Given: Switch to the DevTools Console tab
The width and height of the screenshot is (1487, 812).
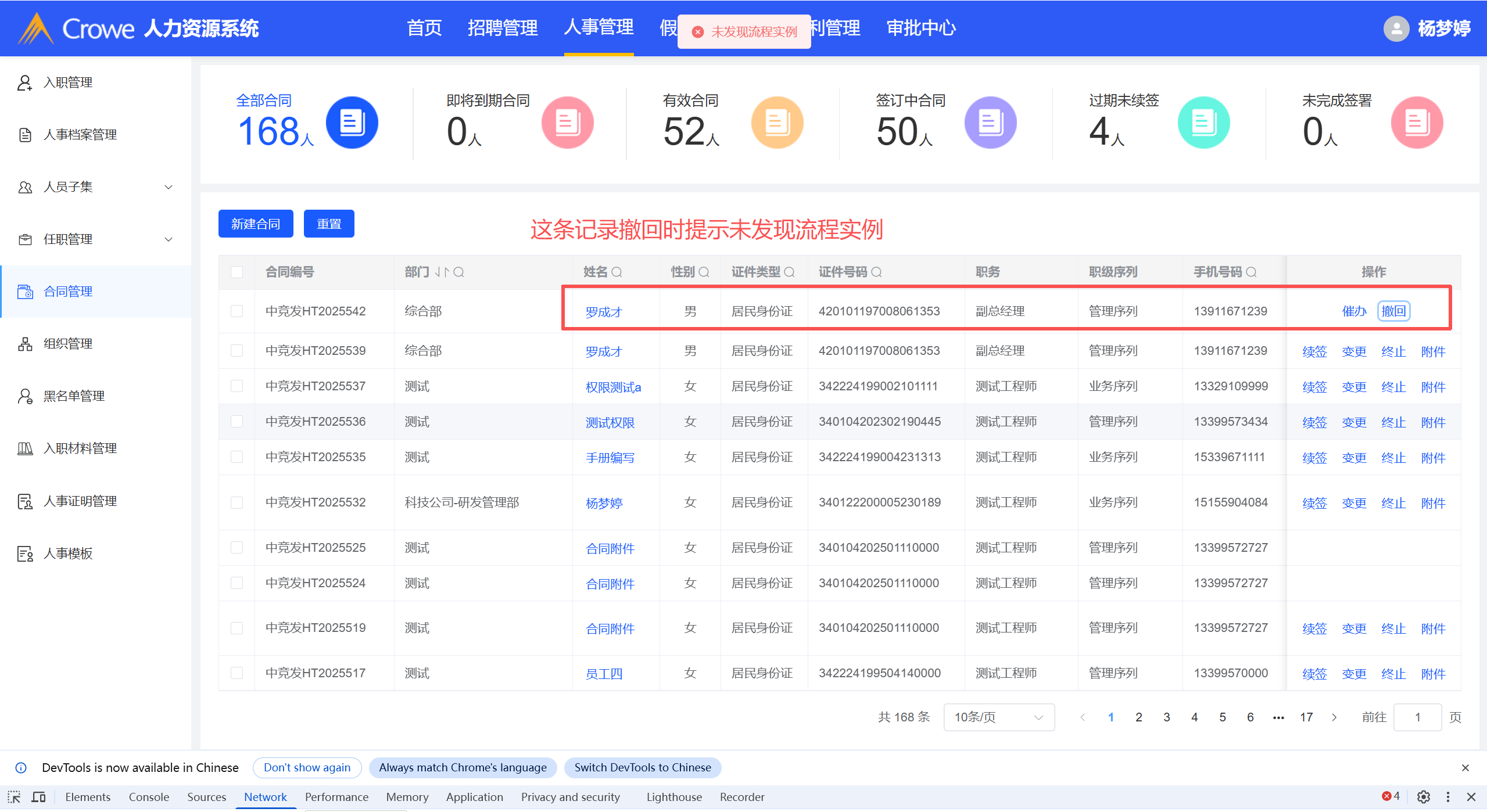Looking at the screenshot, I should coord(149,797).
